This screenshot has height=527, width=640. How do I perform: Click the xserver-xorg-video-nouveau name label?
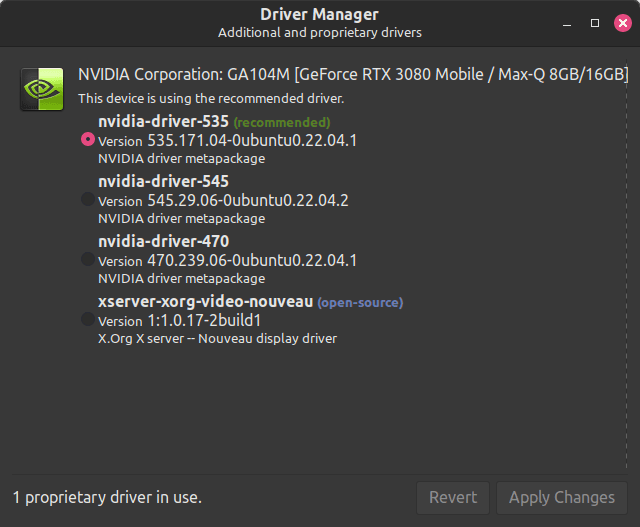pos(205,301)
